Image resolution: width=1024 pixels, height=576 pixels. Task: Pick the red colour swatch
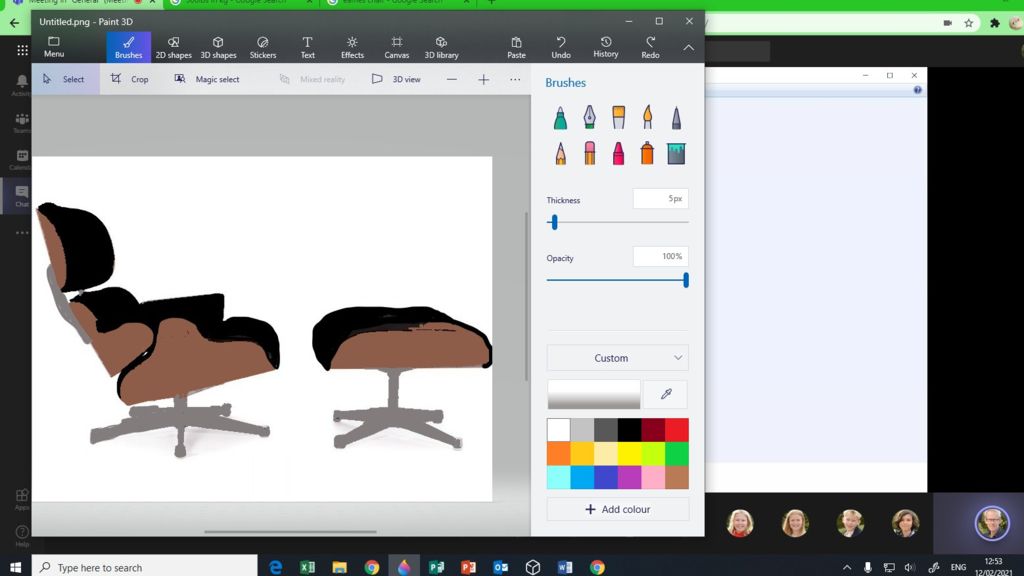(x=677, y=430)
